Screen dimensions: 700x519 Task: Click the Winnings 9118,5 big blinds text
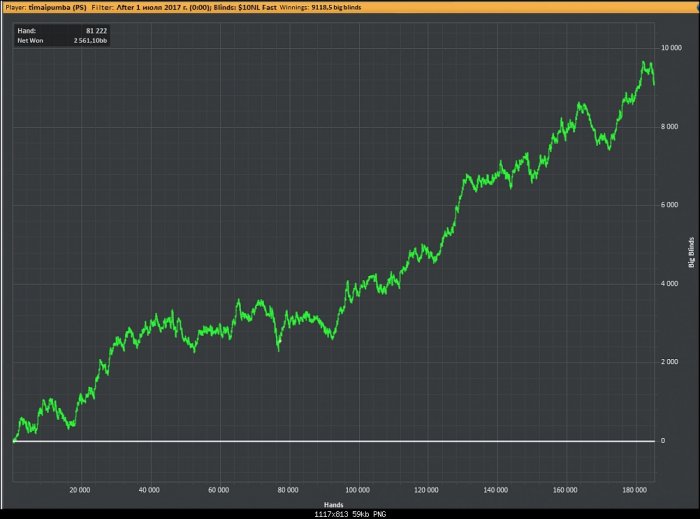(x=321, y=7)
